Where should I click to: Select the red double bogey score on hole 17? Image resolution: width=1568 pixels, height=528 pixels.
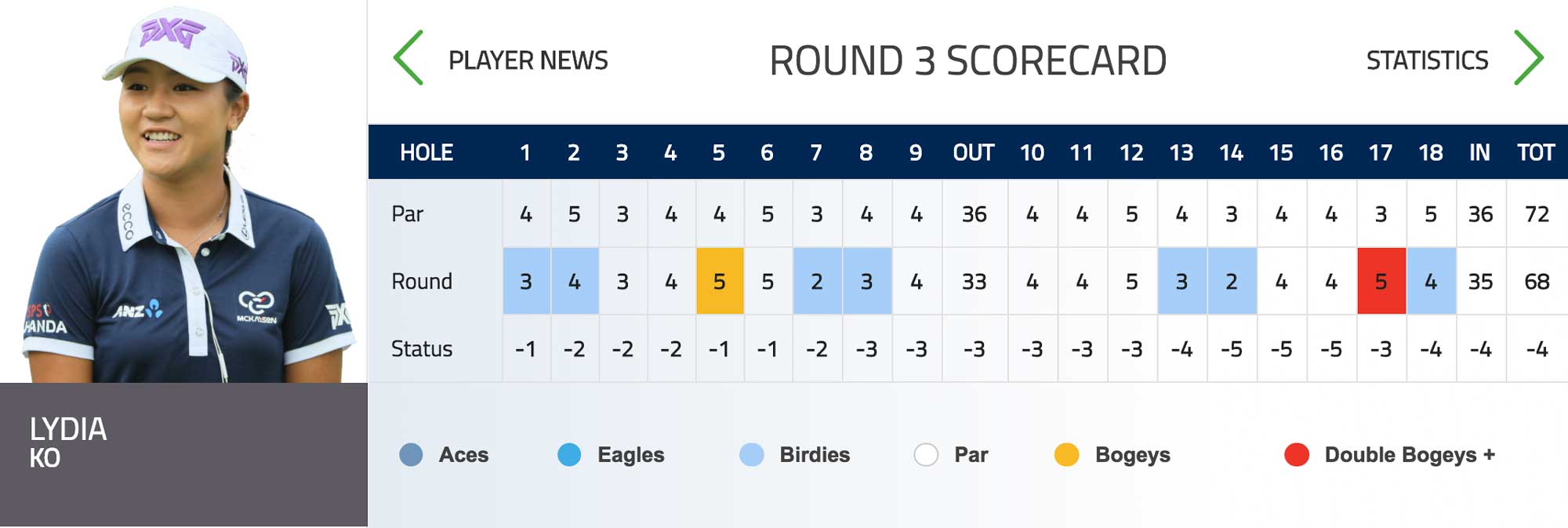pos(1381,281)
